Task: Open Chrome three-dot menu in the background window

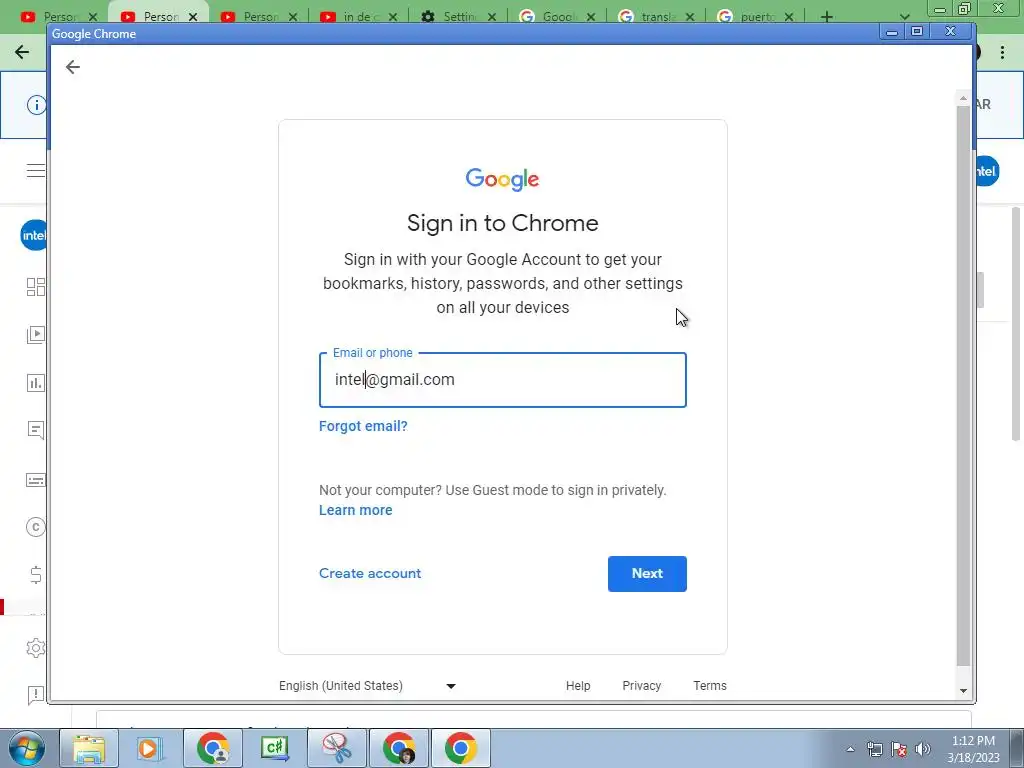Action: click(1002, 52)
